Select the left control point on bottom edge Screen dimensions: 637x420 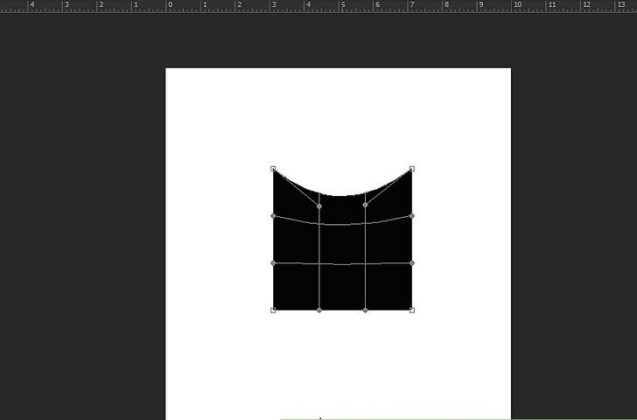(x=319, y=310)
